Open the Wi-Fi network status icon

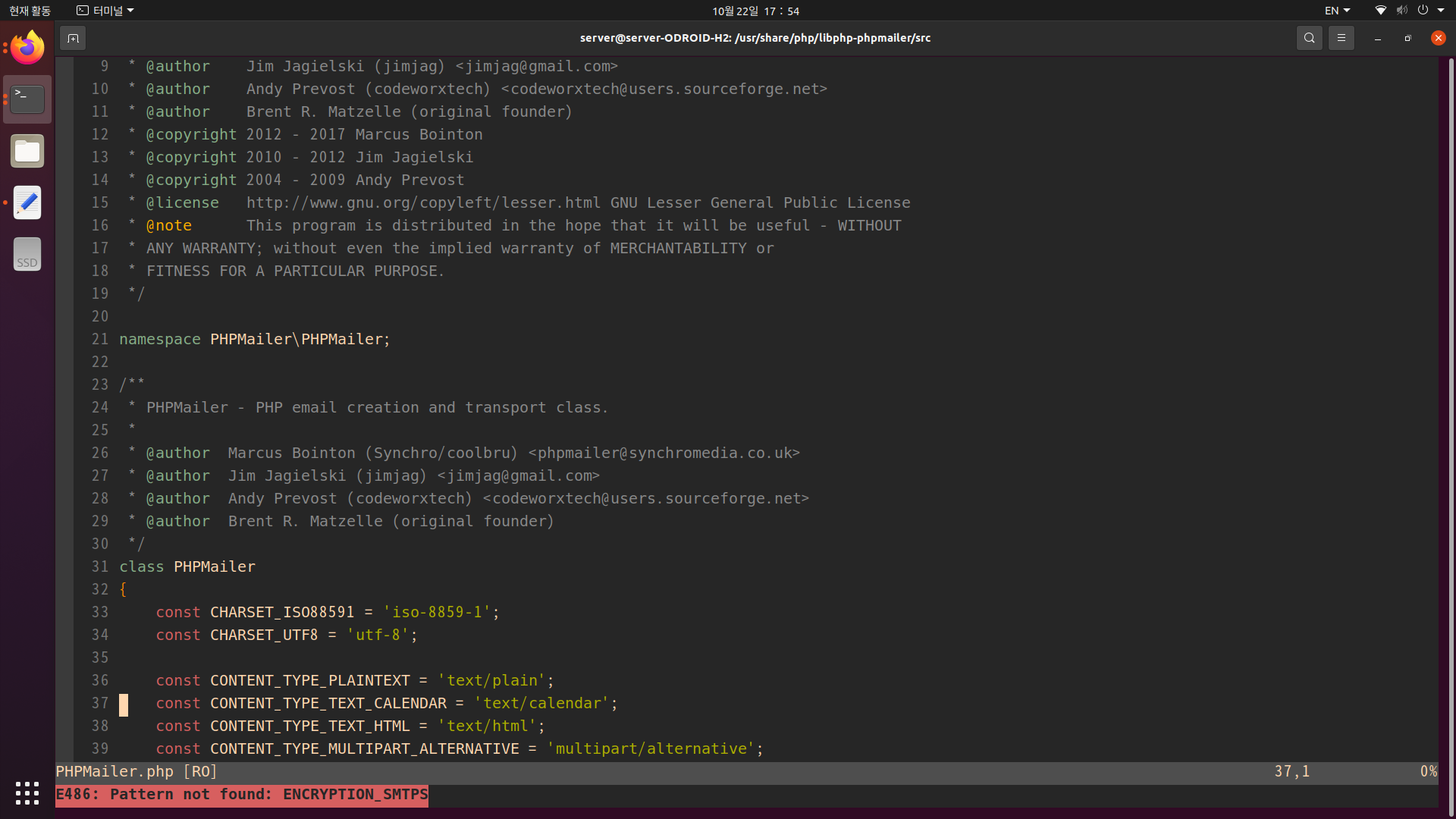[1381, 11]
